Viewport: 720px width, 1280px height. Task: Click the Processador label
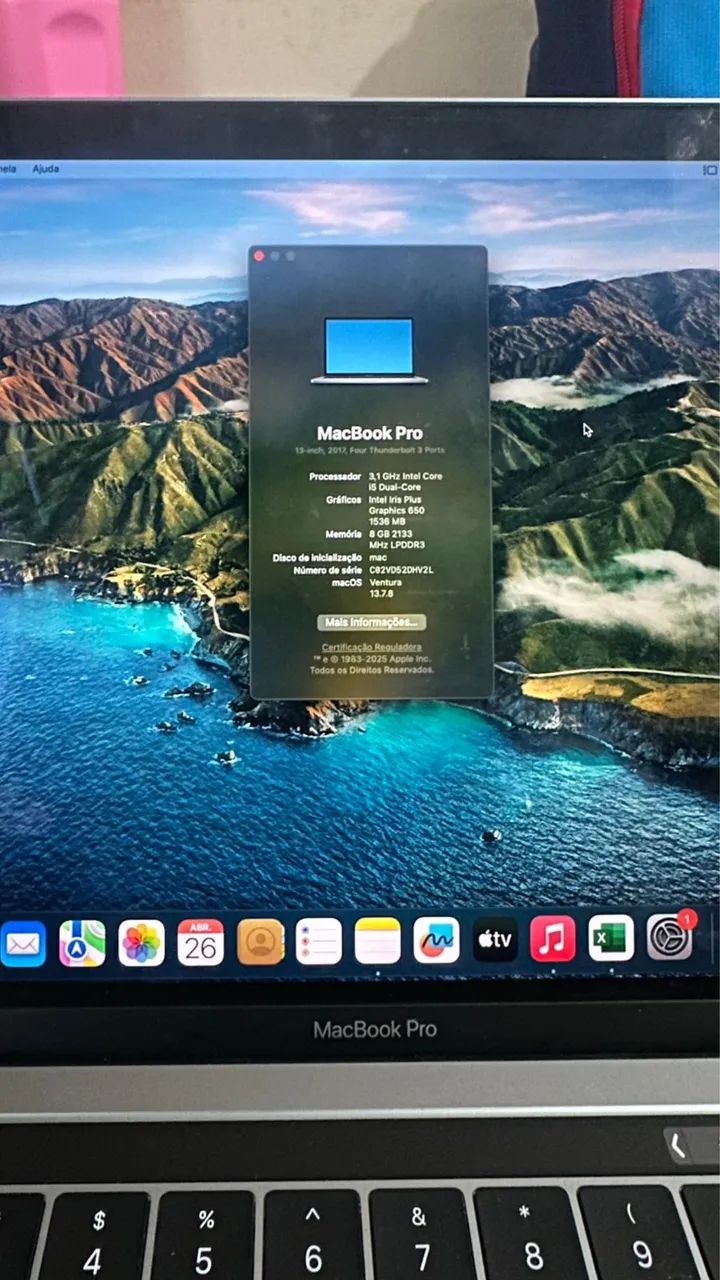[335, 476]
